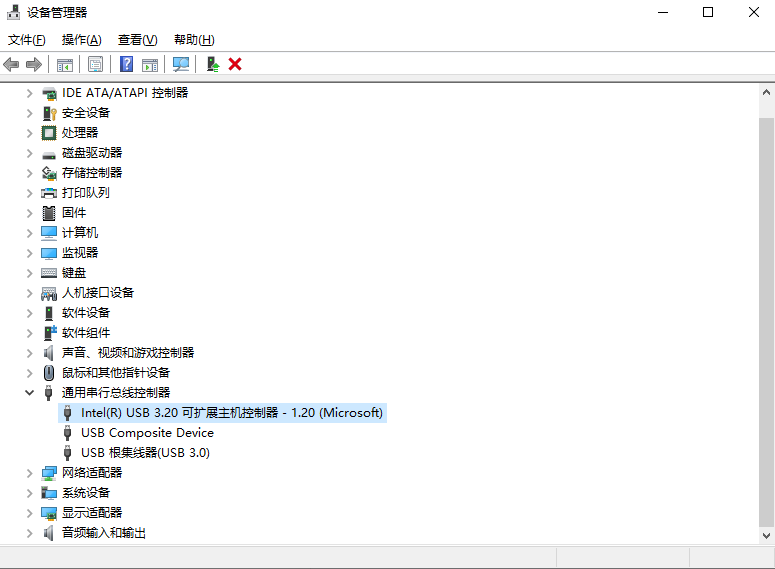The height and width of the screenshot is (569, 775).
Task: Select the 打印队列 label
Action: (86, 193)
